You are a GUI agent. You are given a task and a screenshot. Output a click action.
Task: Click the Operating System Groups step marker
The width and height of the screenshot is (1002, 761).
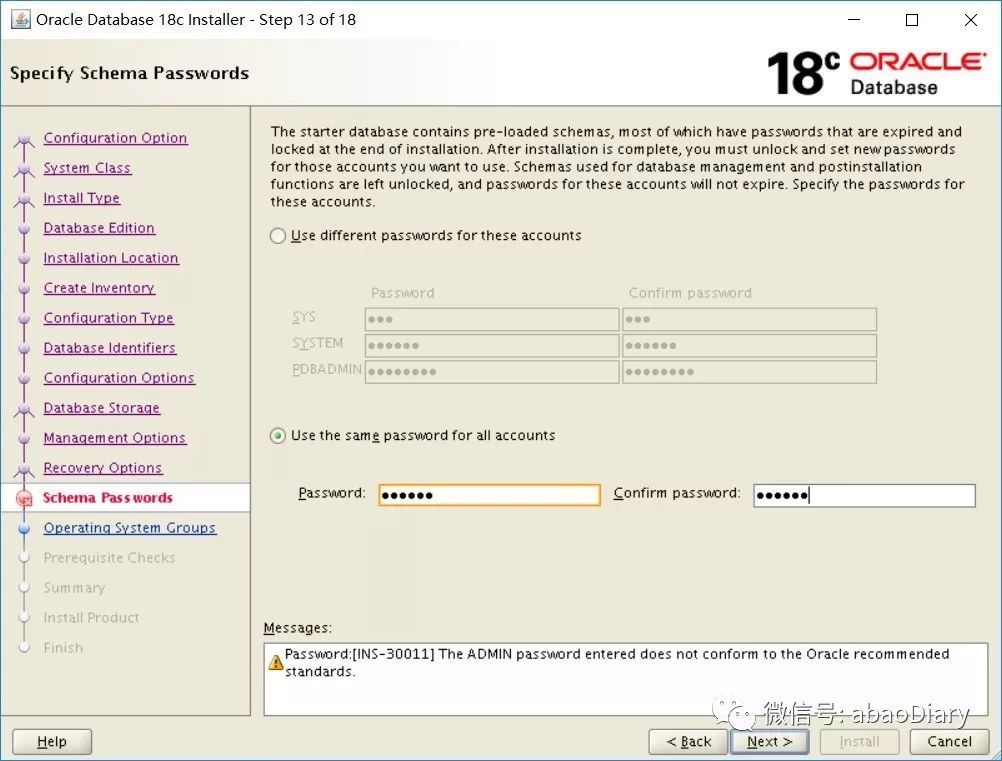(x=24, y=528)
